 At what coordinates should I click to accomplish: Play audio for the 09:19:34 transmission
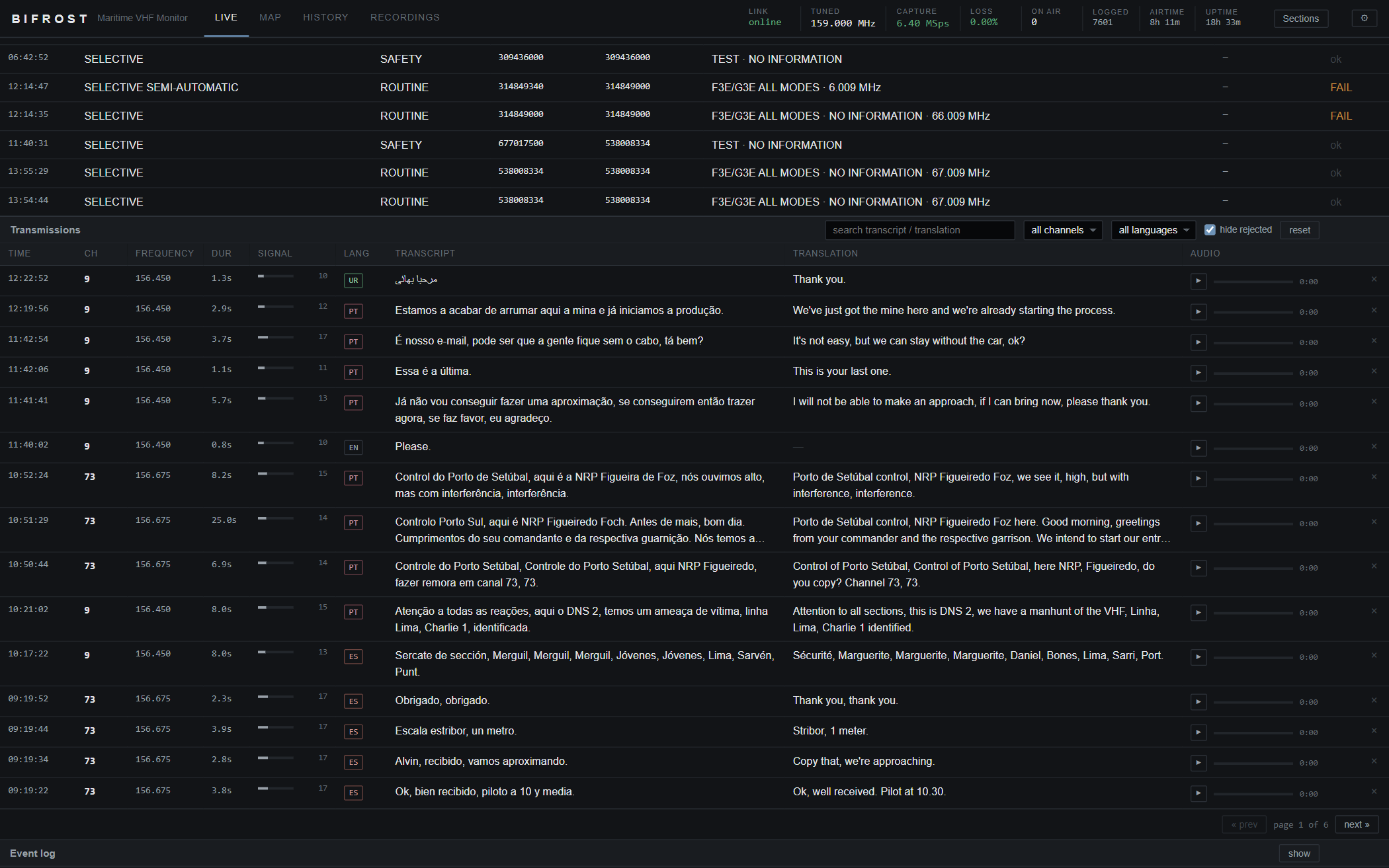[x=1199, y=763]
